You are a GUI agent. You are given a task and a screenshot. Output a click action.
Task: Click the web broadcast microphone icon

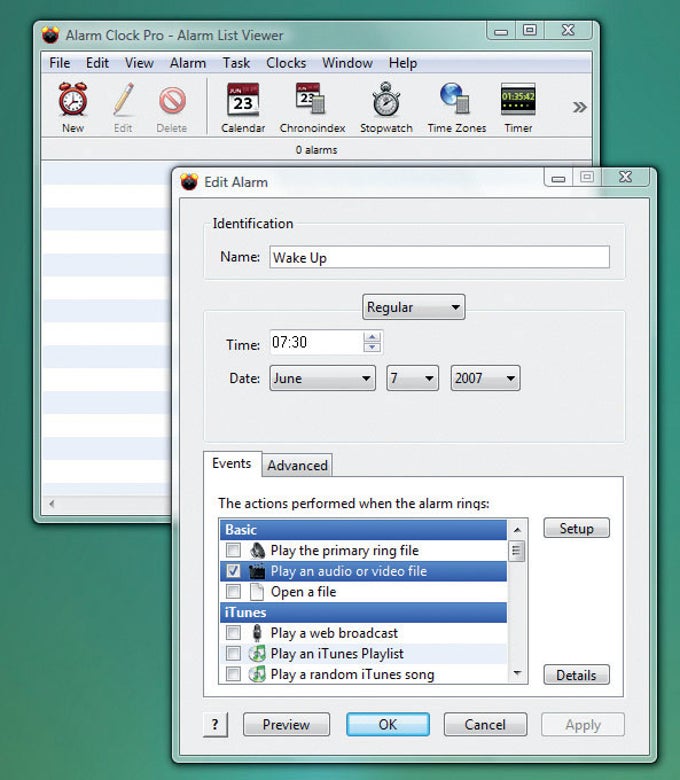click(257, 633)
